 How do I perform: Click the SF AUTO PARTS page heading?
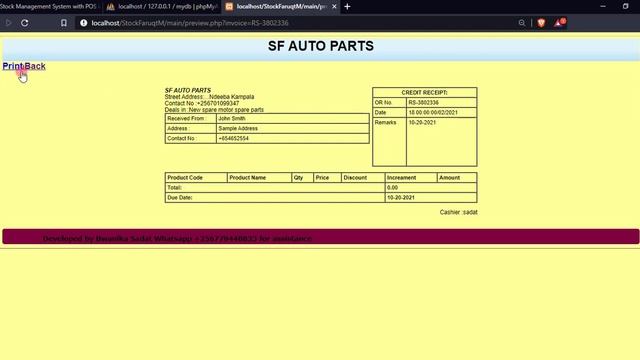pyautogui.click(x=321, y=46)
